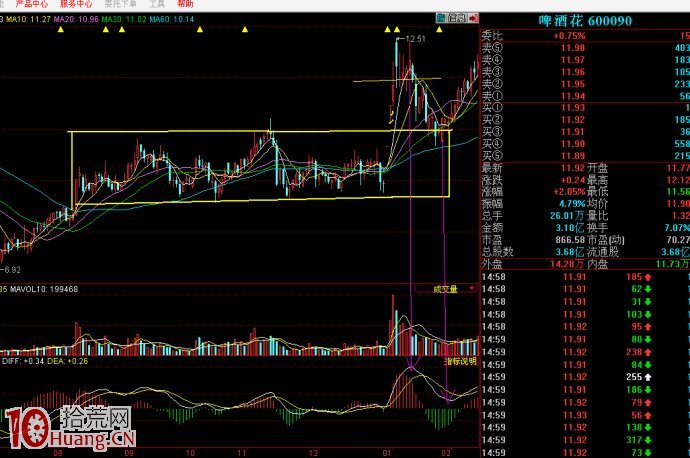This screenshot has height=458, width=690.
Task: Click the 振幅 4.79% value
Action: coord(572,204)
